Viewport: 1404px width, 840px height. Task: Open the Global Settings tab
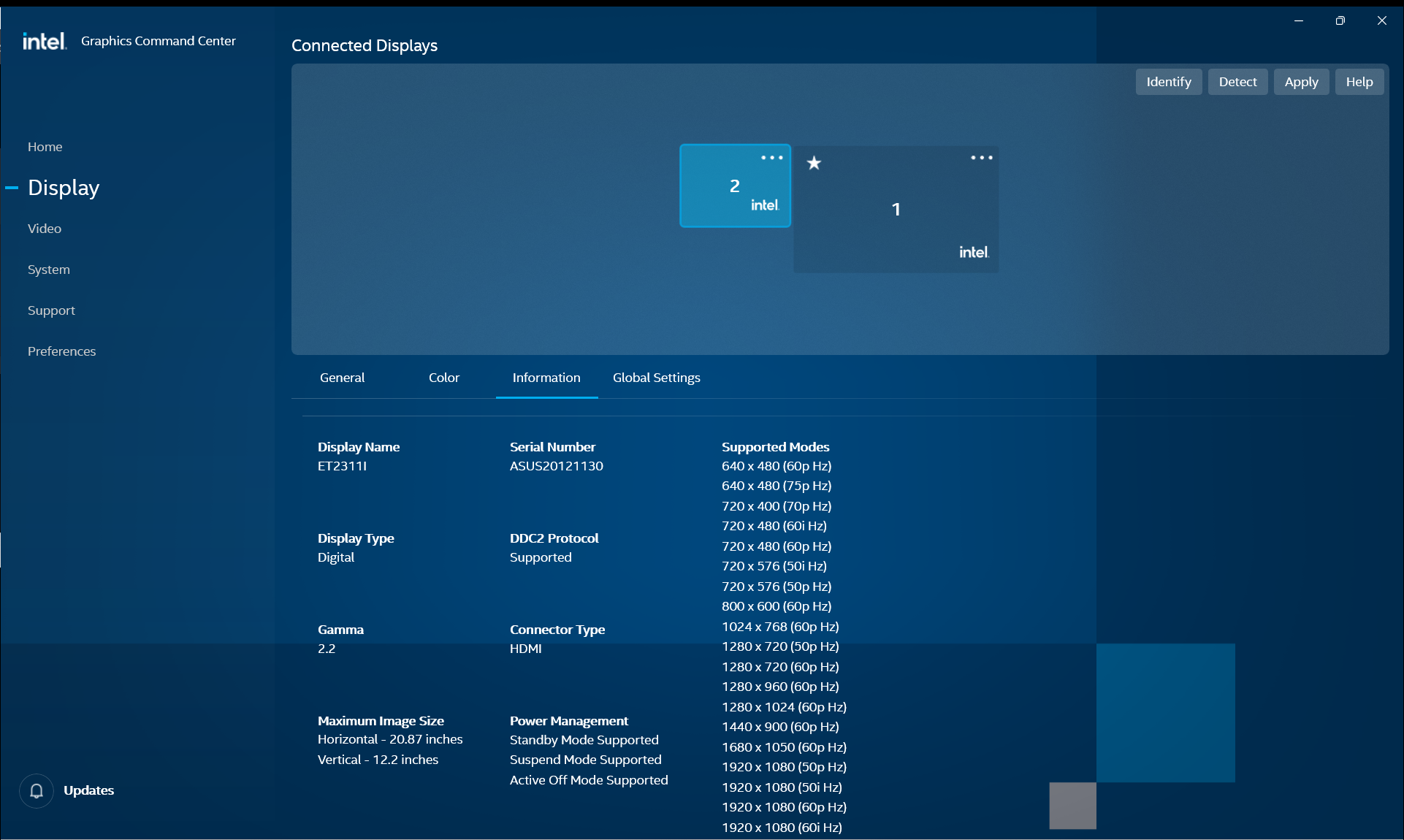[656, 378]
